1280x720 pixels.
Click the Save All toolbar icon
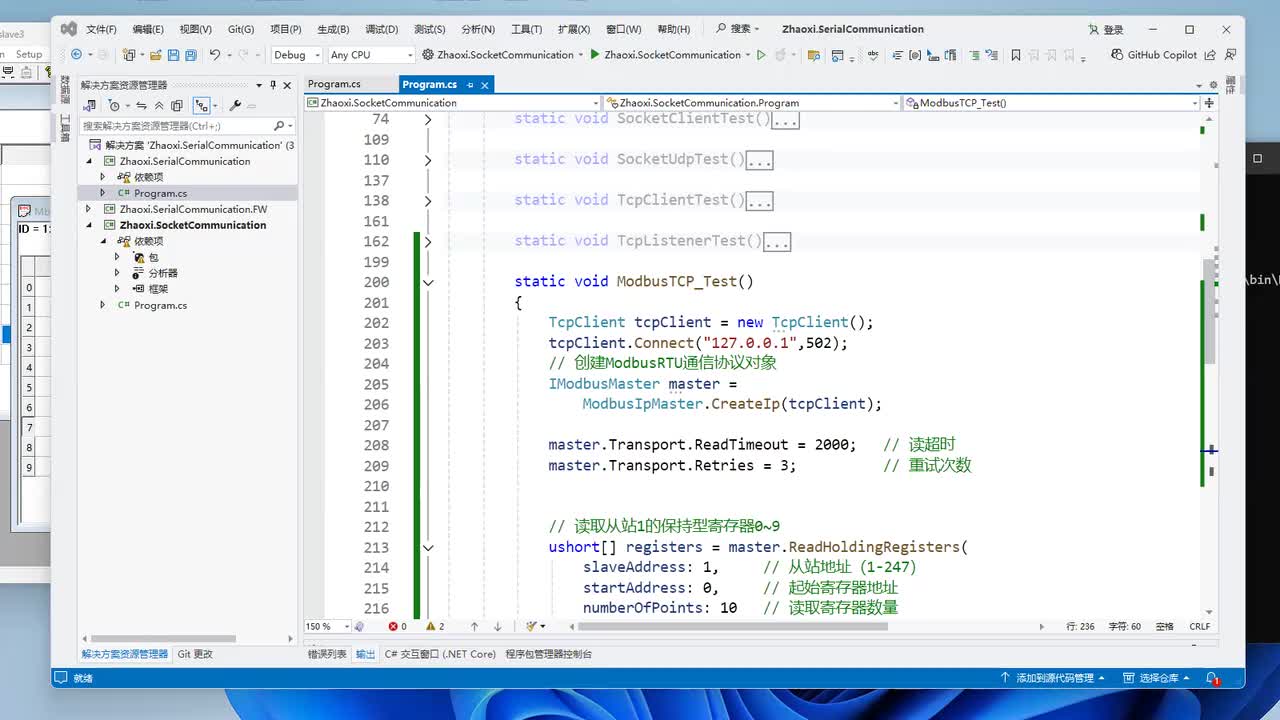click(x=191, y=55)
